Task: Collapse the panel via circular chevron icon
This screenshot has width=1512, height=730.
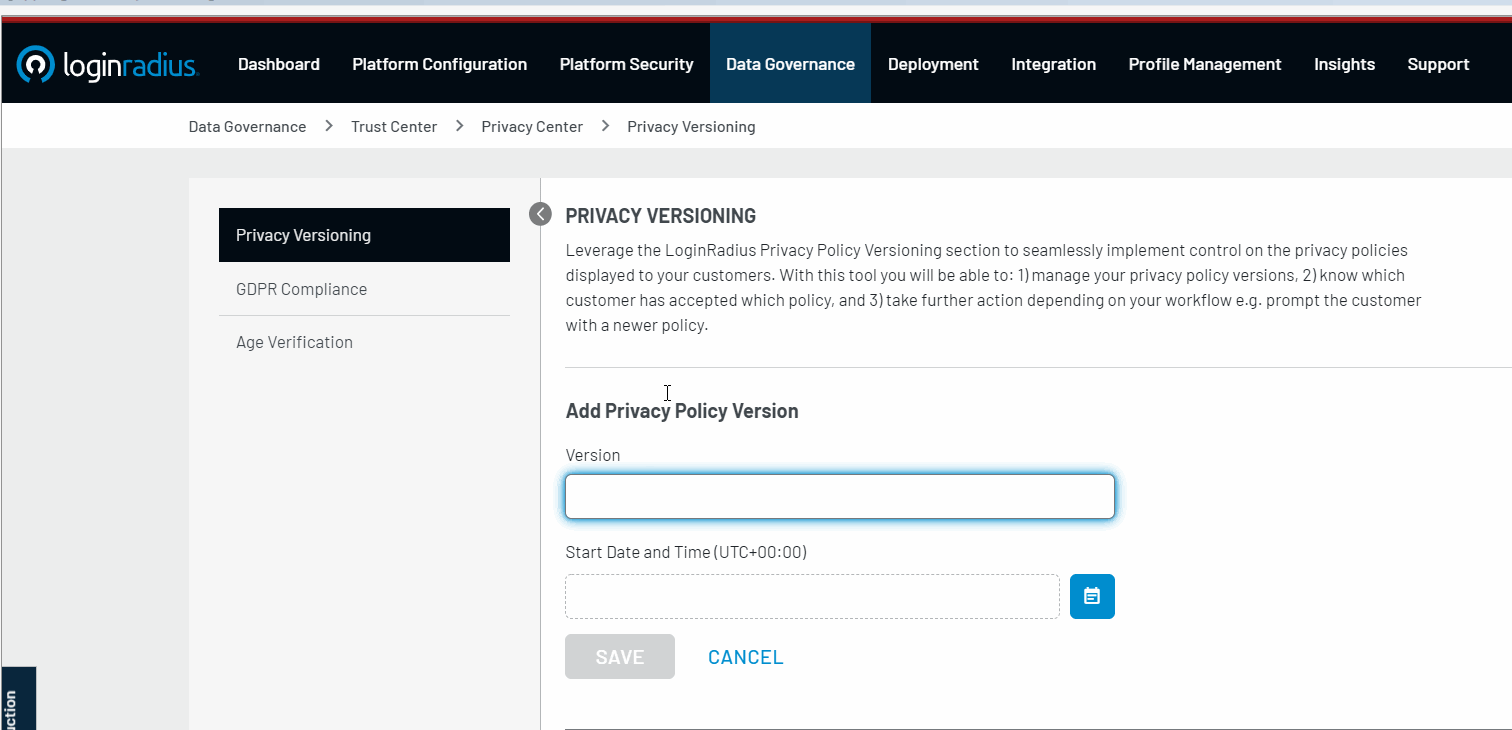Action: tap(540, 213)
